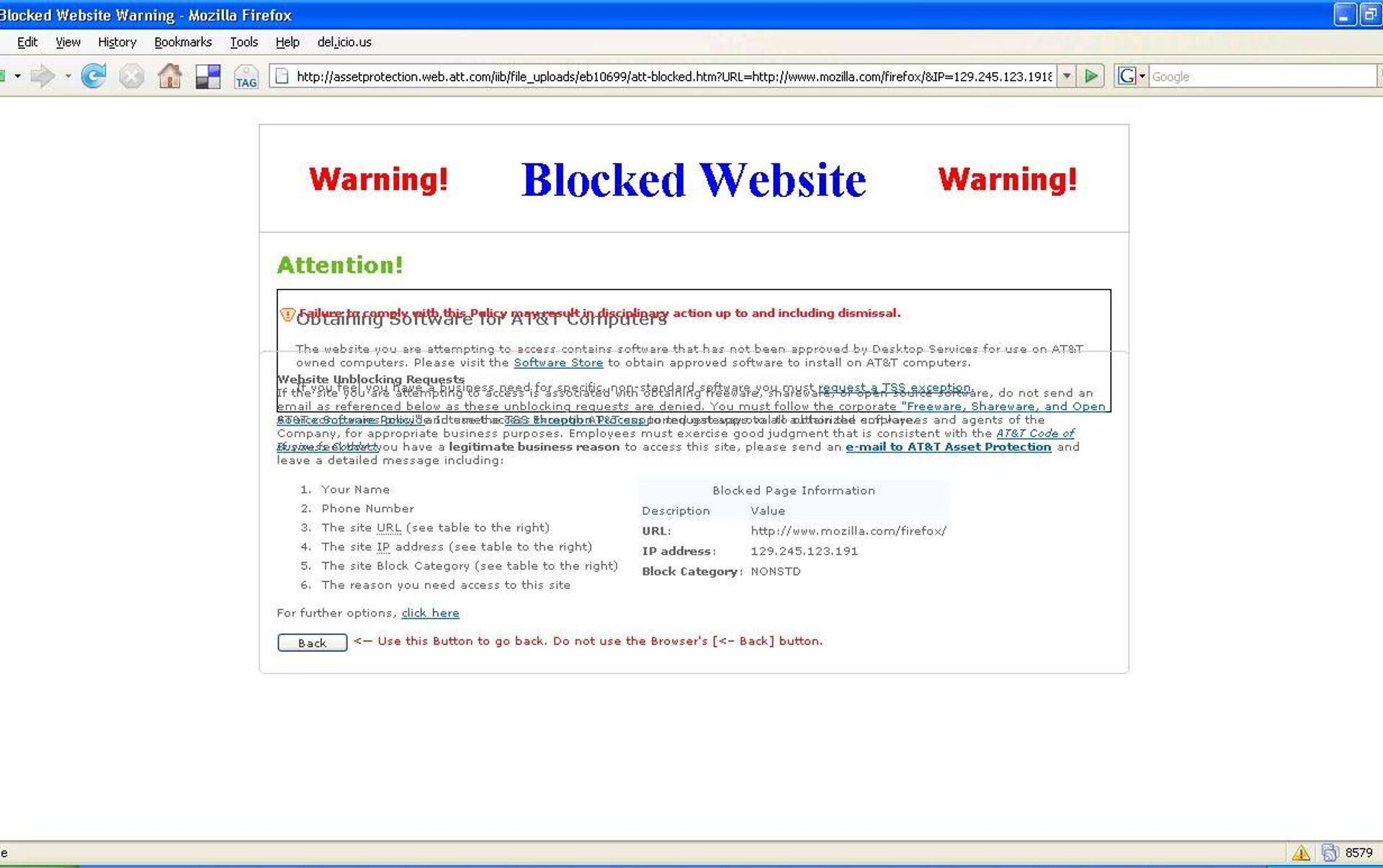This screenshot has height=868, width=1383.
Task: Open the History menu
Action: coord(117,42)
